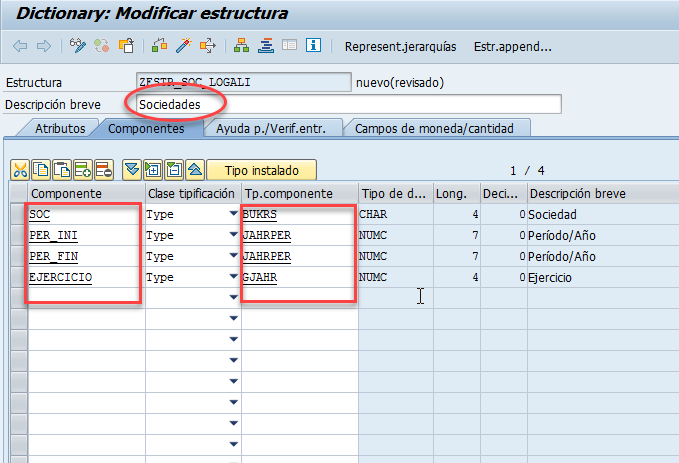
Task: Click the Ejercicio description cell
Action: click(x=603, y=277)
